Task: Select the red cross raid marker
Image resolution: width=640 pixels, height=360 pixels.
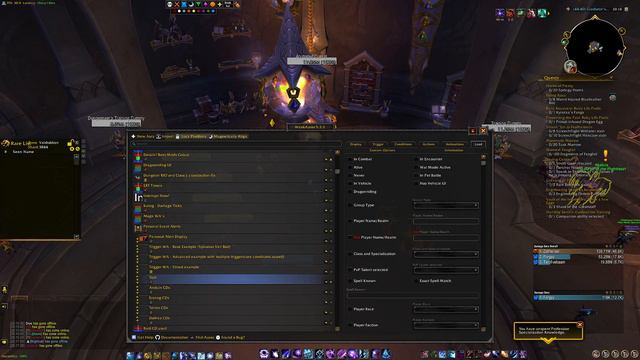Action: click(177, 4)
